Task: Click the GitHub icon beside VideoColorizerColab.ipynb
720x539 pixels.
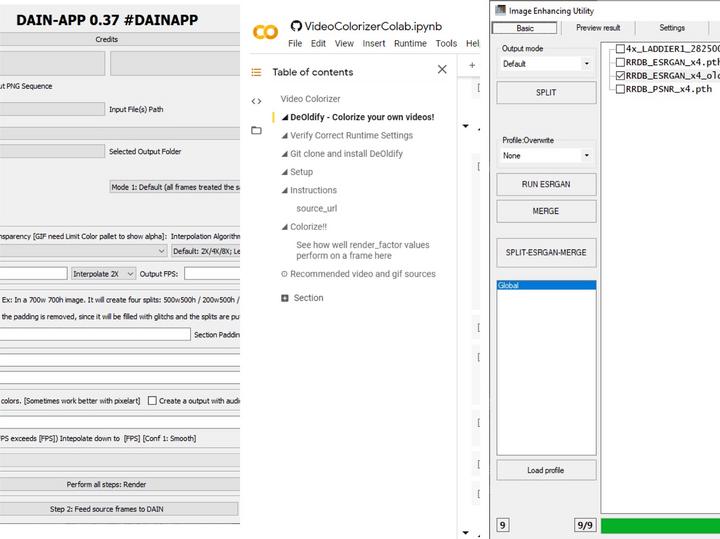Action: point(296,26)
